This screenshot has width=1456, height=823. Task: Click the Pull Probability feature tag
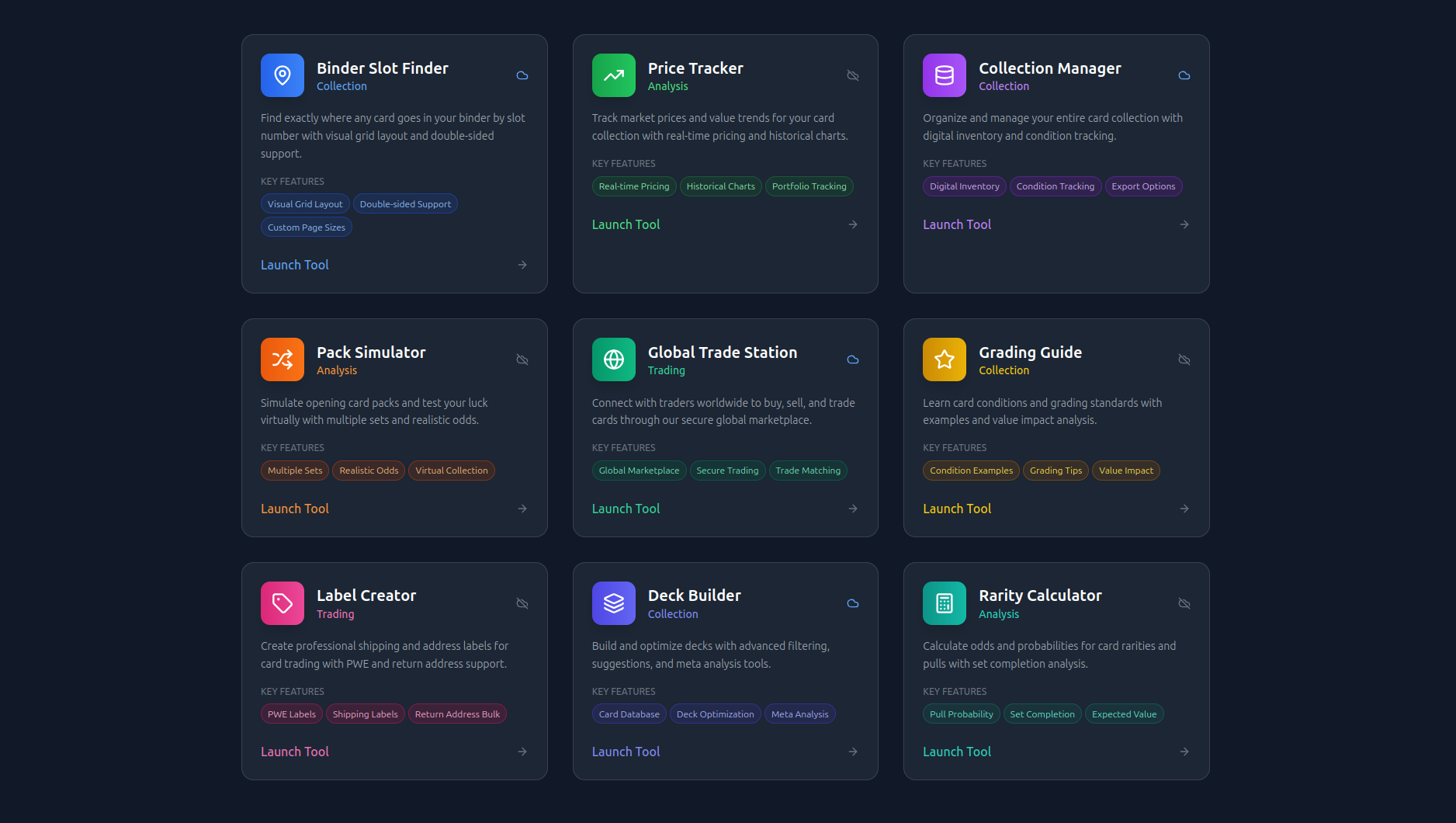961,714
